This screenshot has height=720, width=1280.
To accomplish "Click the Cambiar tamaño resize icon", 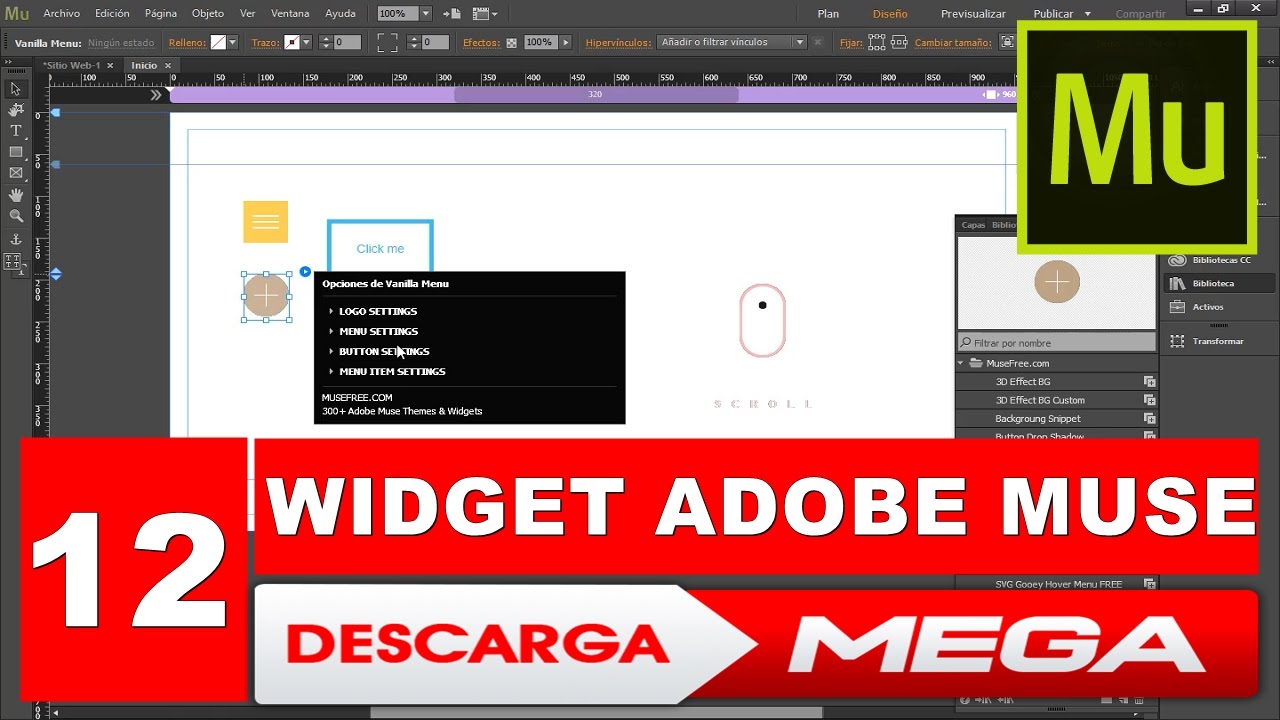I will (1006, 42).
